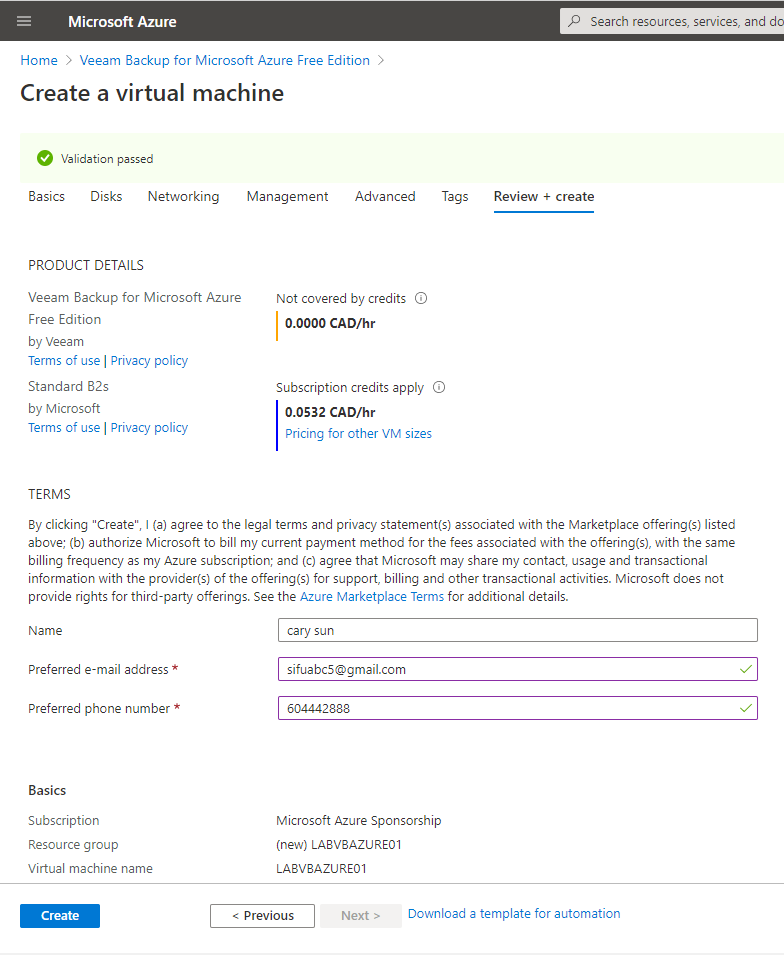The height and width of the screenshot is (955, 784).
Task: Click breadcrumb chevron after Home
Action: pyautogui.click(x=69, y=60)
